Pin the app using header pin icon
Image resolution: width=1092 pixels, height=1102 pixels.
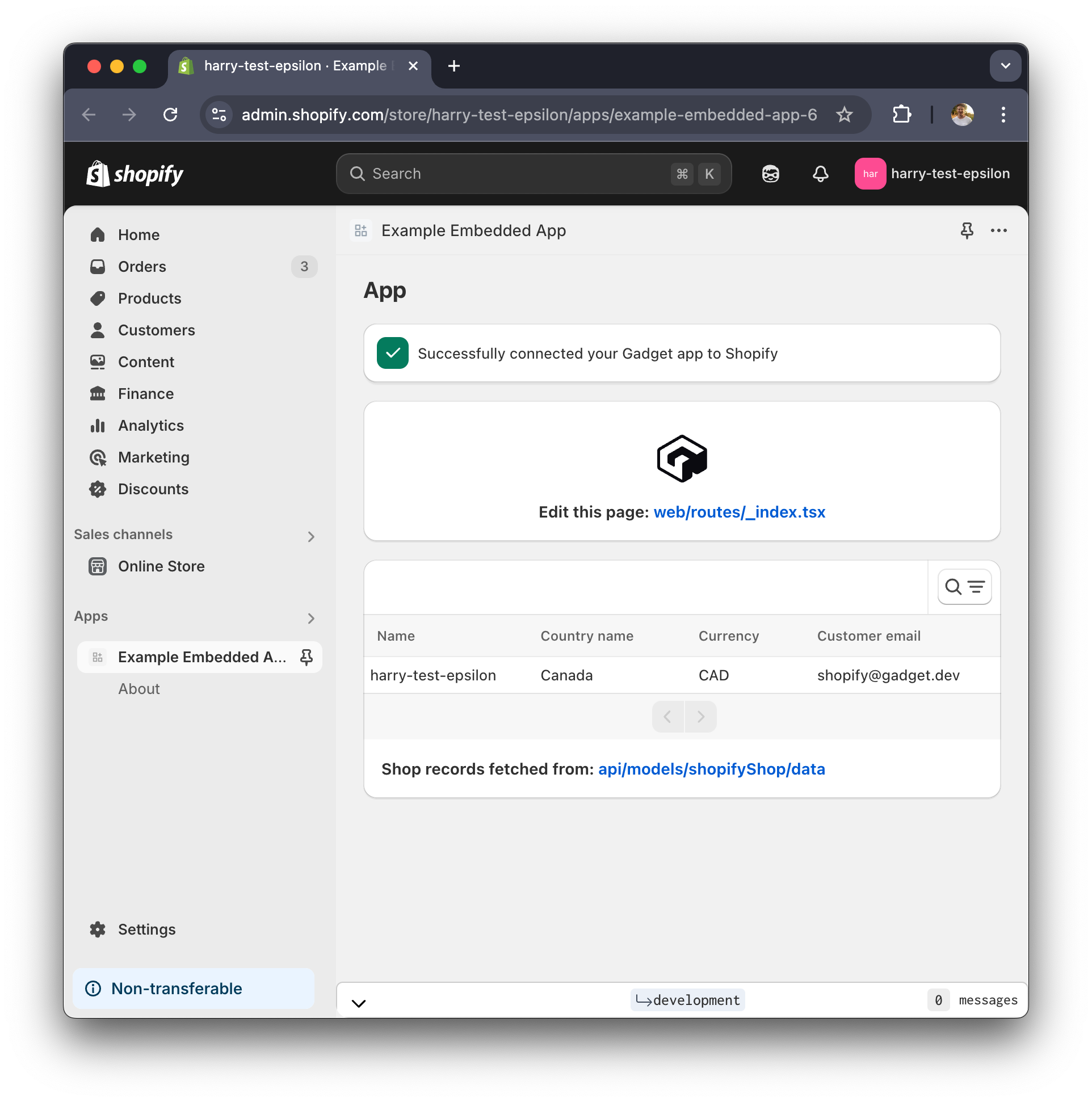point(967,230)
